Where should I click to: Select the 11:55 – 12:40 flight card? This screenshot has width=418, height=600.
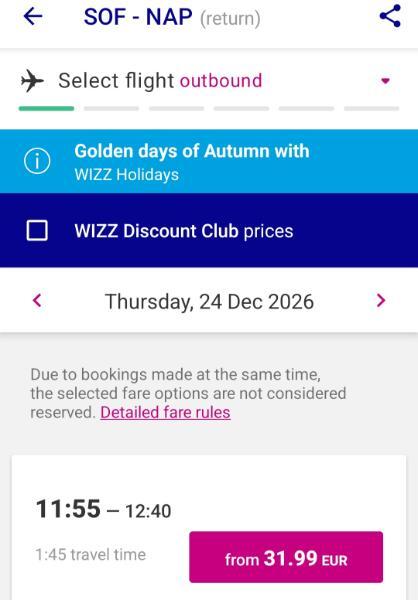pyautogui.click(x=209, y=528)
